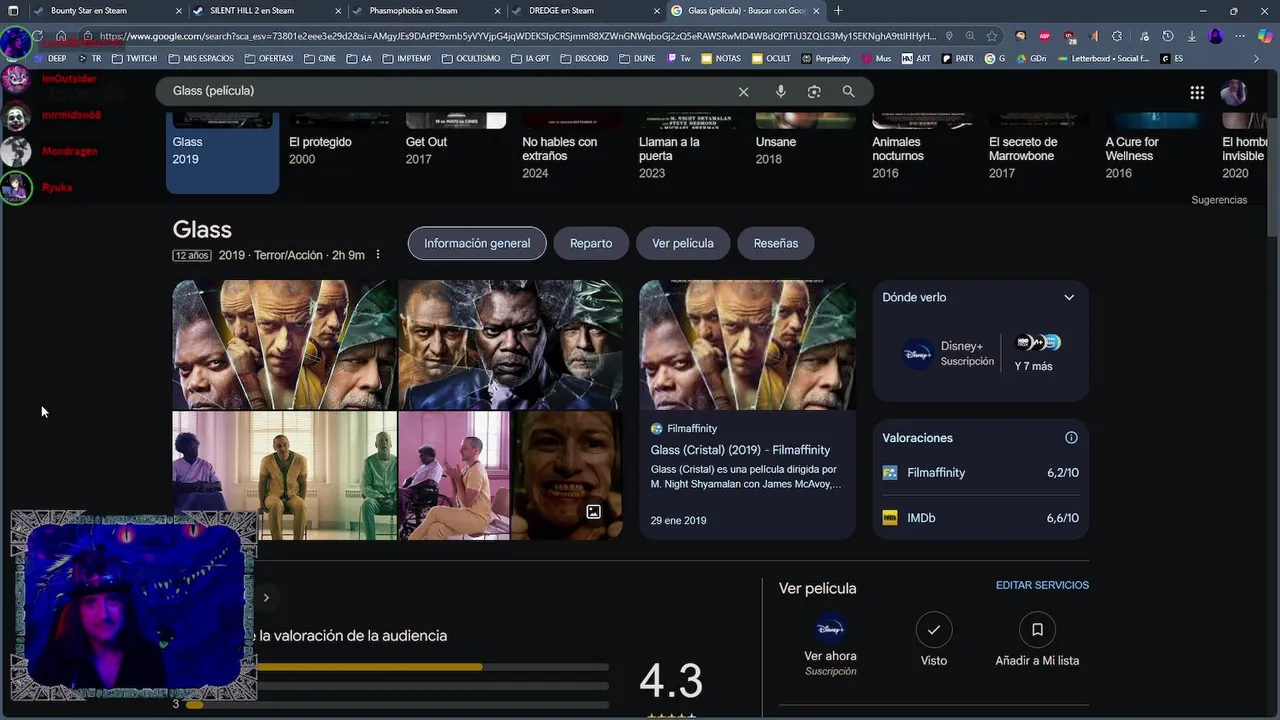Bookmark this page with star icon

coord(991,36)
